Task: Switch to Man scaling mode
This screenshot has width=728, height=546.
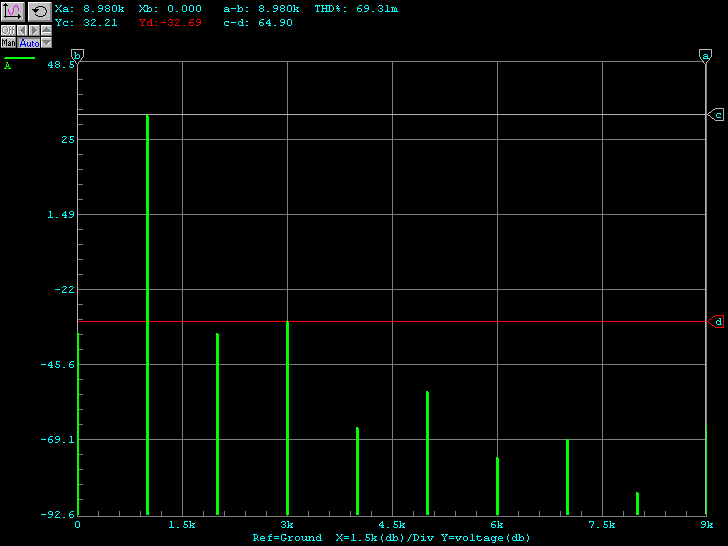Action: point(8,43)
